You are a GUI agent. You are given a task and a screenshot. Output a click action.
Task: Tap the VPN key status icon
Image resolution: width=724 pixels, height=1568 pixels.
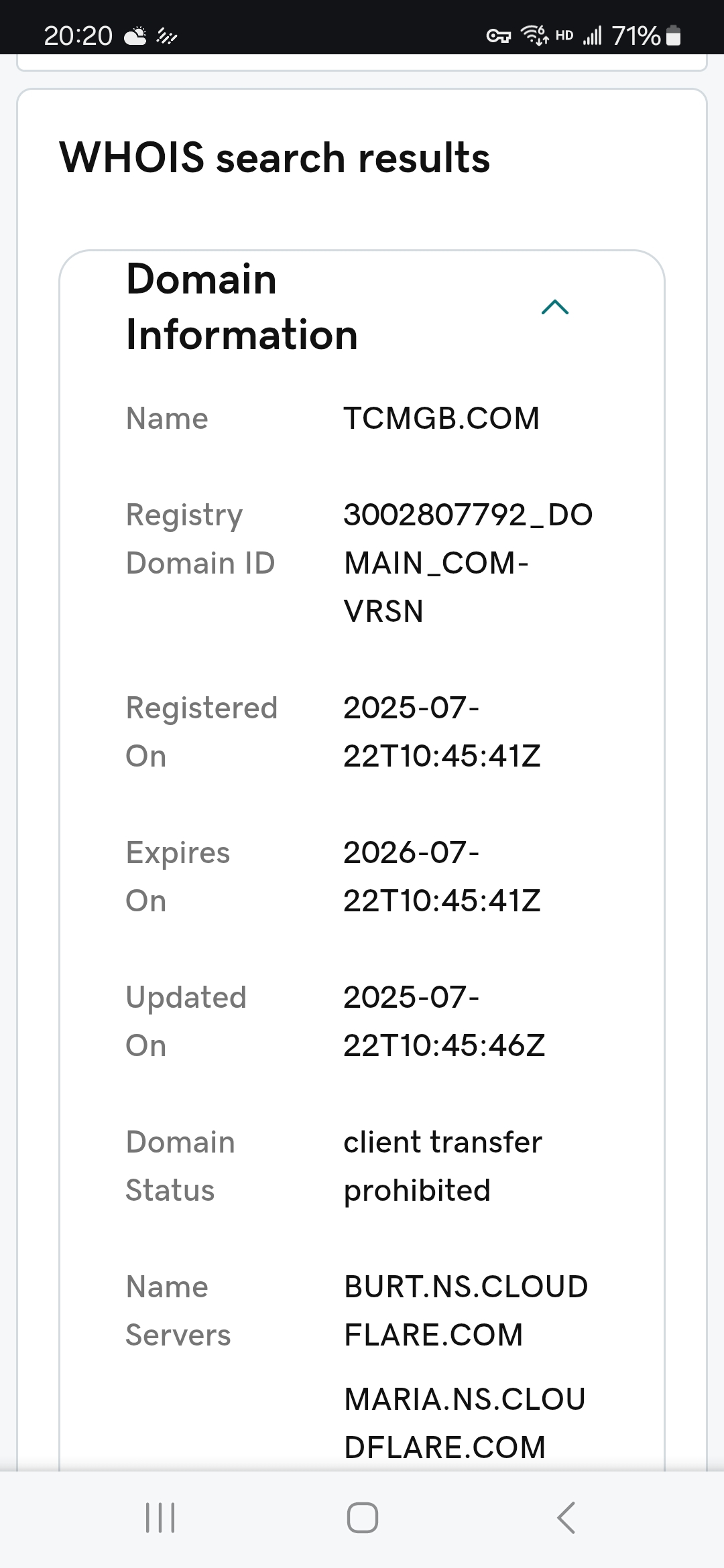click(x=497, y=36)
